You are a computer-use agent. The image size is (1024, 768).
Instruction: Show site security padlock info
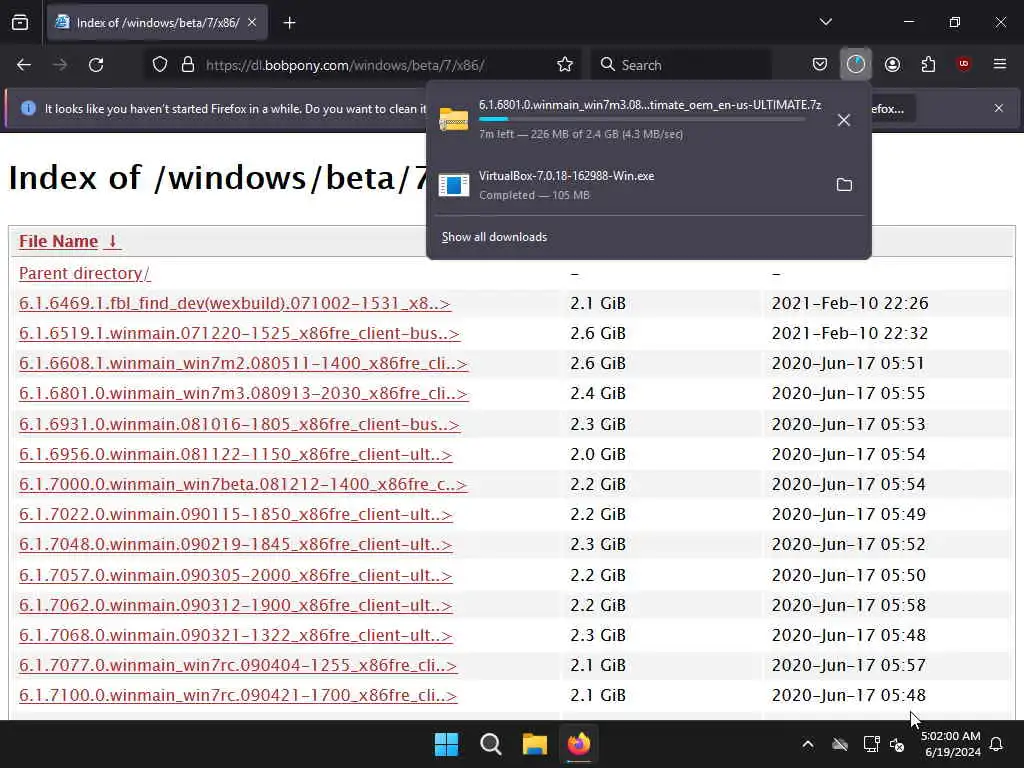(x=188, y=65)
